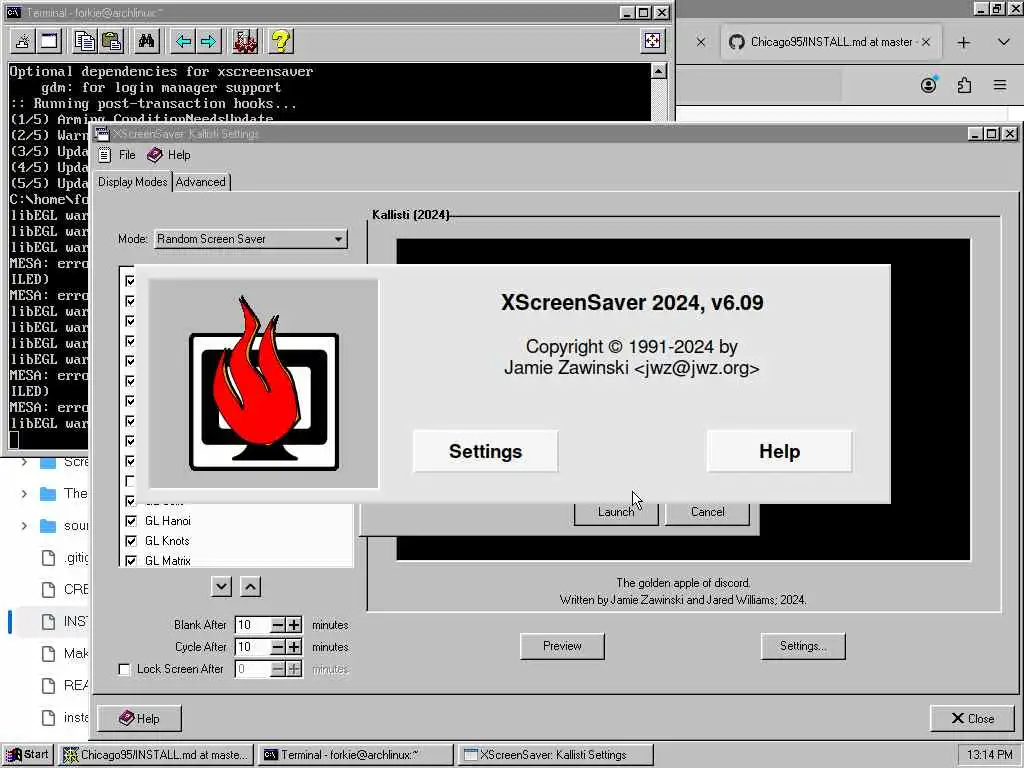The image size is (1024, 768).
Task: Move selection down with the down arrow button
Action: coord(221,586)
